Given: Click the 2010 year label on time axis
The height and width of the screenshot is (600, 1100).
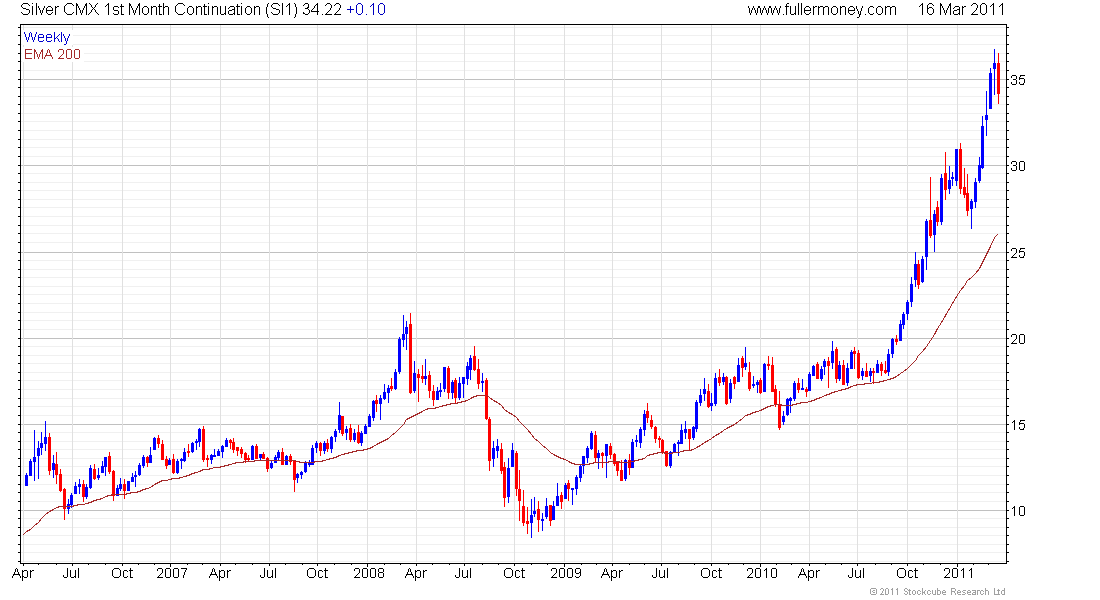Looking at the screenshot, I should (762, 573).
